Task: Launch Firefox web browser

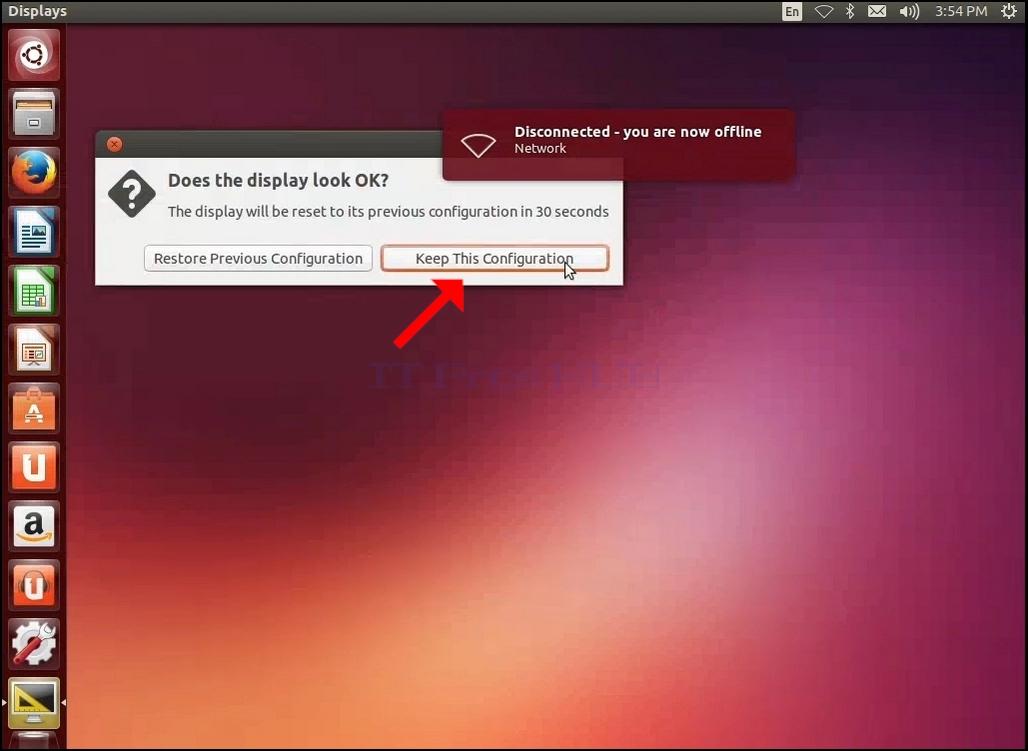Action: click(x=34, y=173)
